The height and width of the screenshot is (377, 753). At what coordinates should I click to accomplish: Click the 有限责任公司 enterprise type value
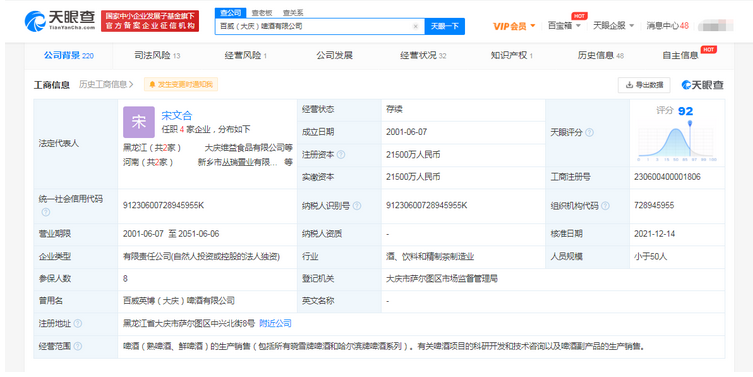click(x=201, y=256)
